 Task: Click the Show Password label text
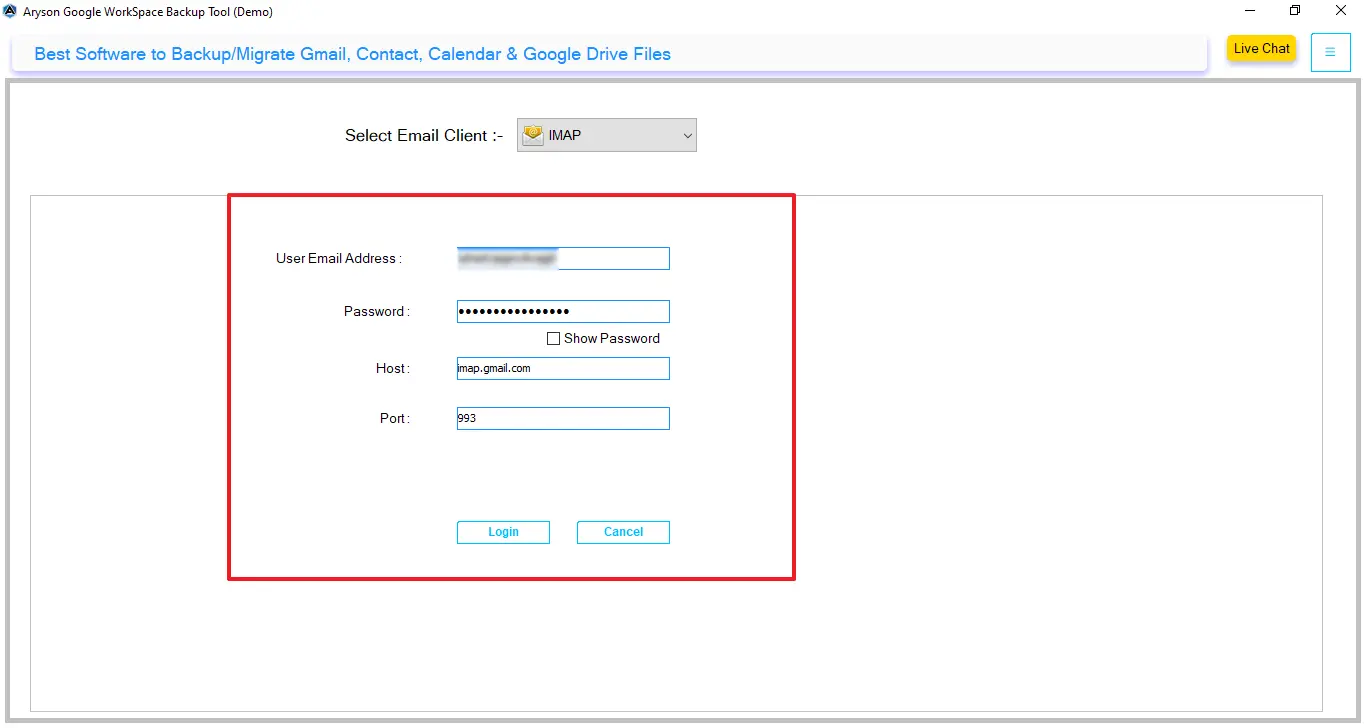611,339
